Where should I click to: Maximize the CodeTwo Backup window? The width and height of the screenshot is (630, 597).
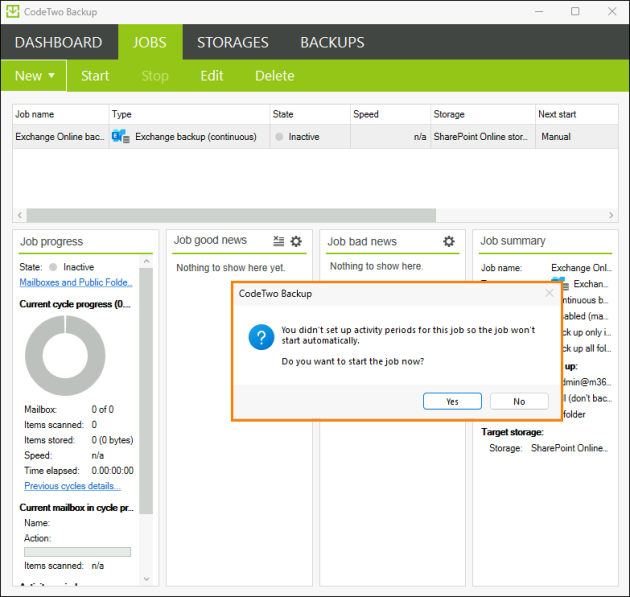[575, 11]
